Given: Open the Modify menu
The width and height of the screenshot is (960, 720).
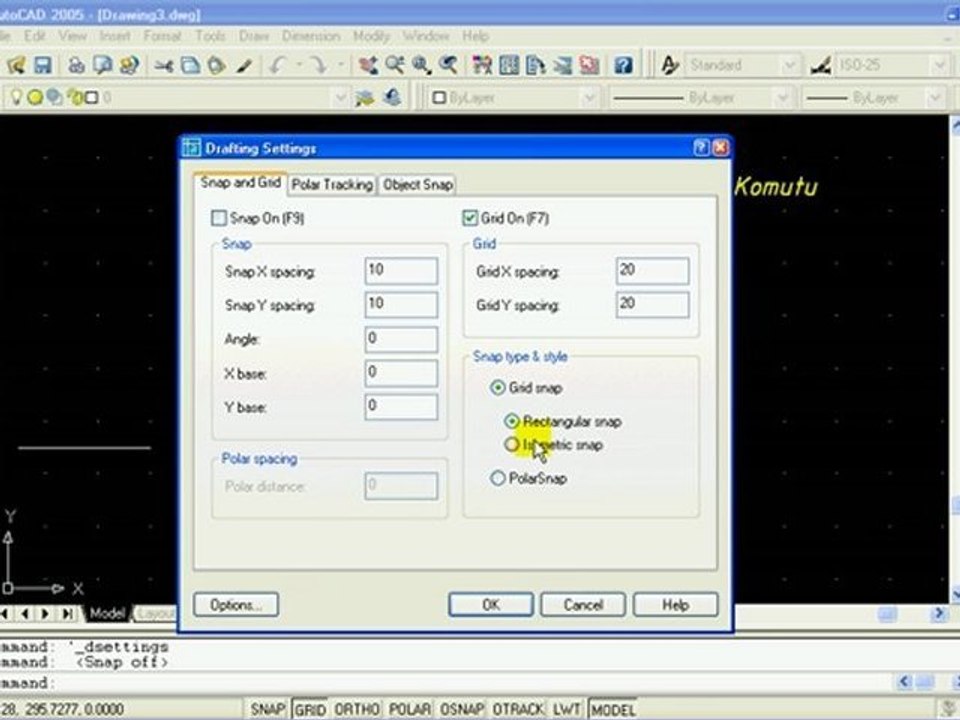Looking at the screenshot, I should 371,36.
